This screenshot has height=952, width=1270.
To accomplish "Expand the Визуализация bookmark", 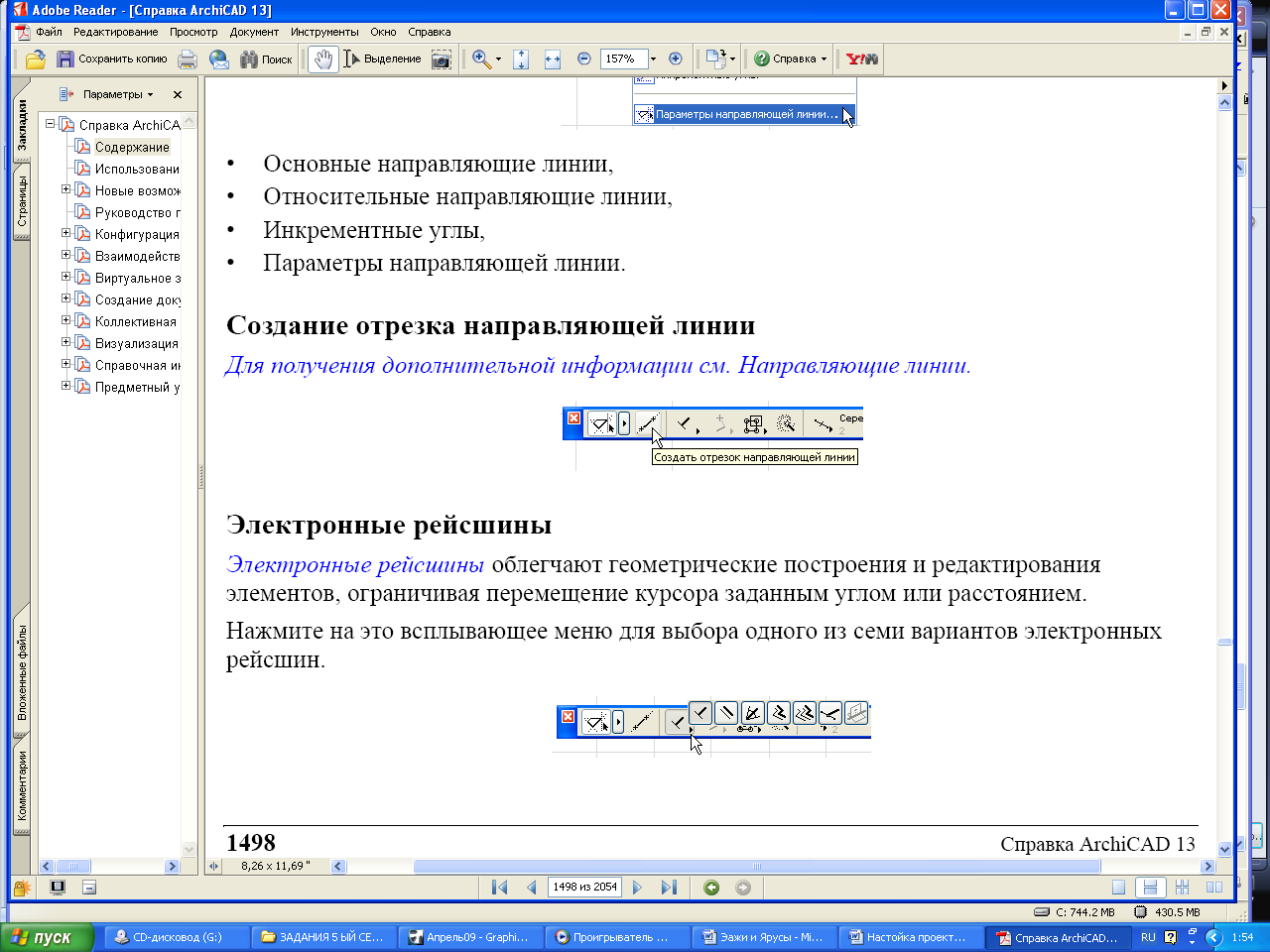I will pyautogui.click(x=66, y=342).
